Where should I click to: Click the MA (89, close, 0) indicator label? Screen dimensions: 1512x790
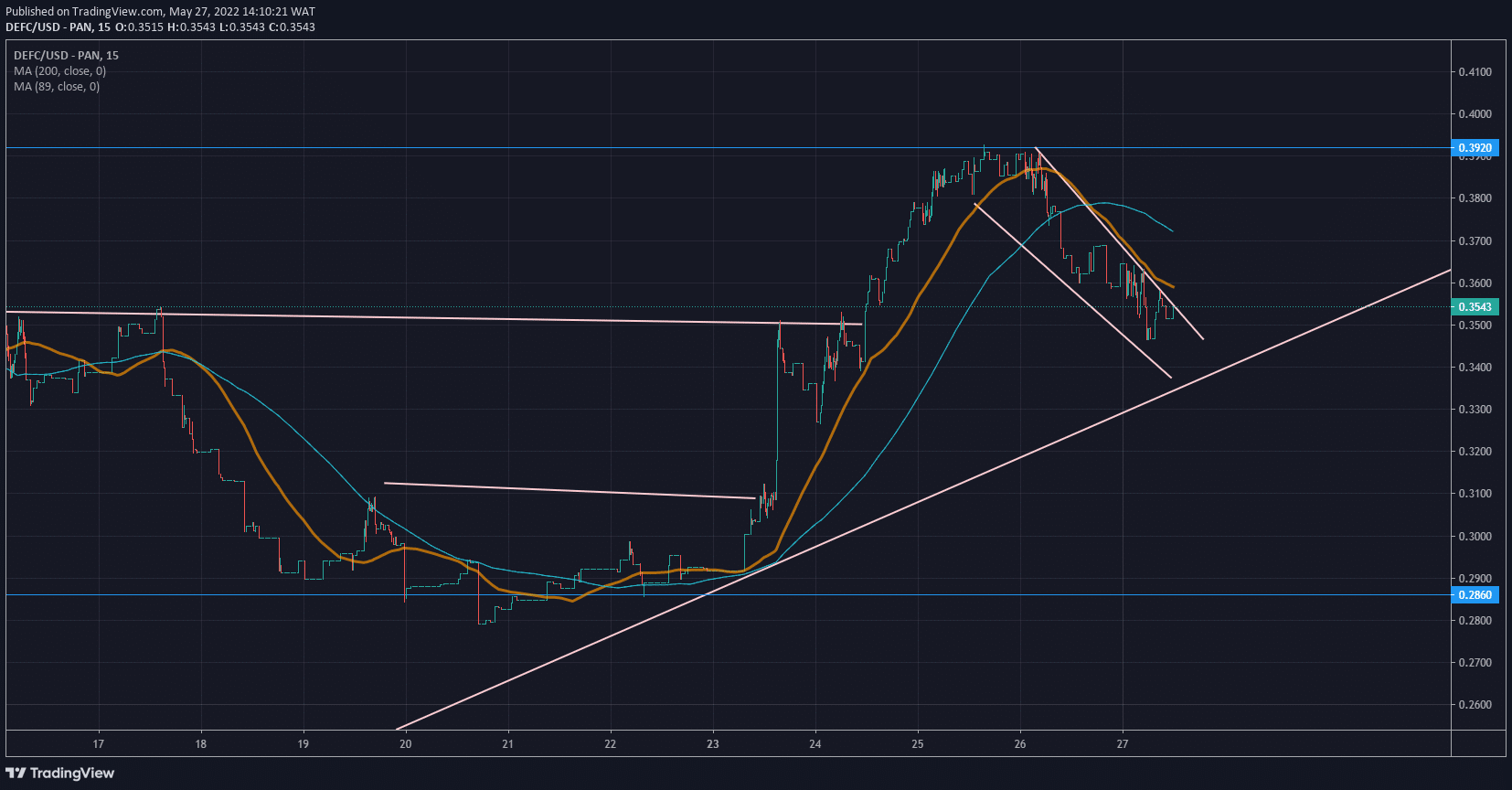[x=57, y=87]
